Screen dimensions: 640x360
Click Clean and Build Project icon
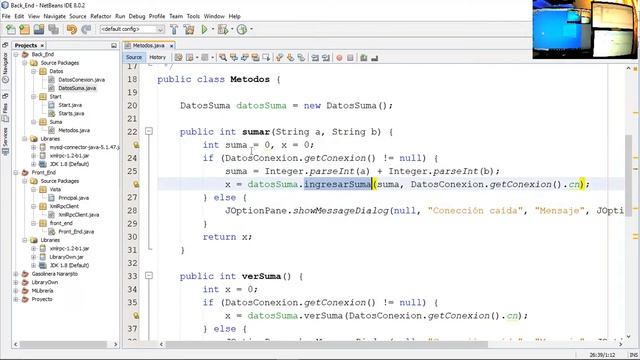click(189, 29)
